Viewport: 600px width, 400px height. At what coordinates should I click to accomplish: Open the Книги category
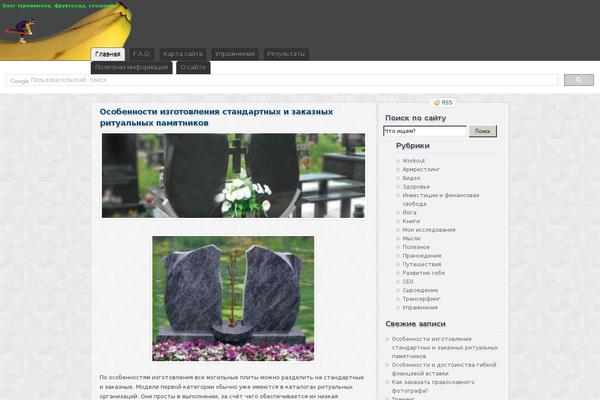click(x=411, y=221)
